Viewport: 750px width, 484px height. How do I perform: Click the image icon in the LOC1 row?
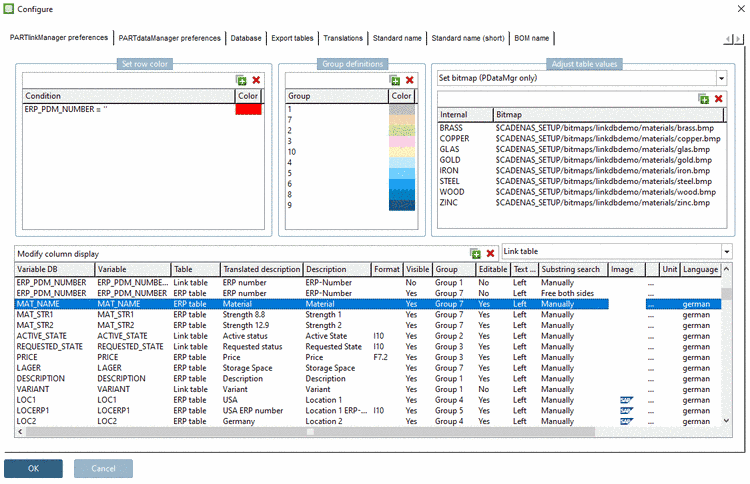627,400
